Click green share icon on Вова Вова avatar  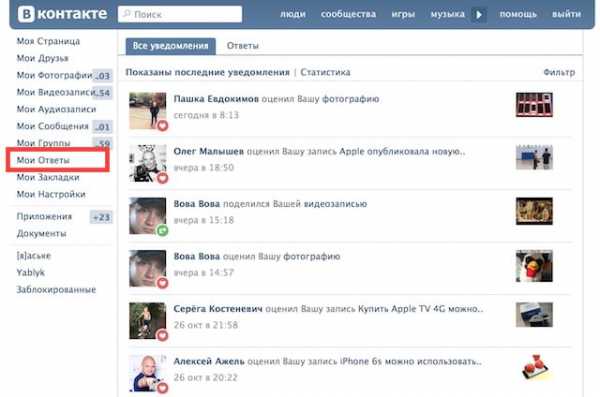(163, 230)
